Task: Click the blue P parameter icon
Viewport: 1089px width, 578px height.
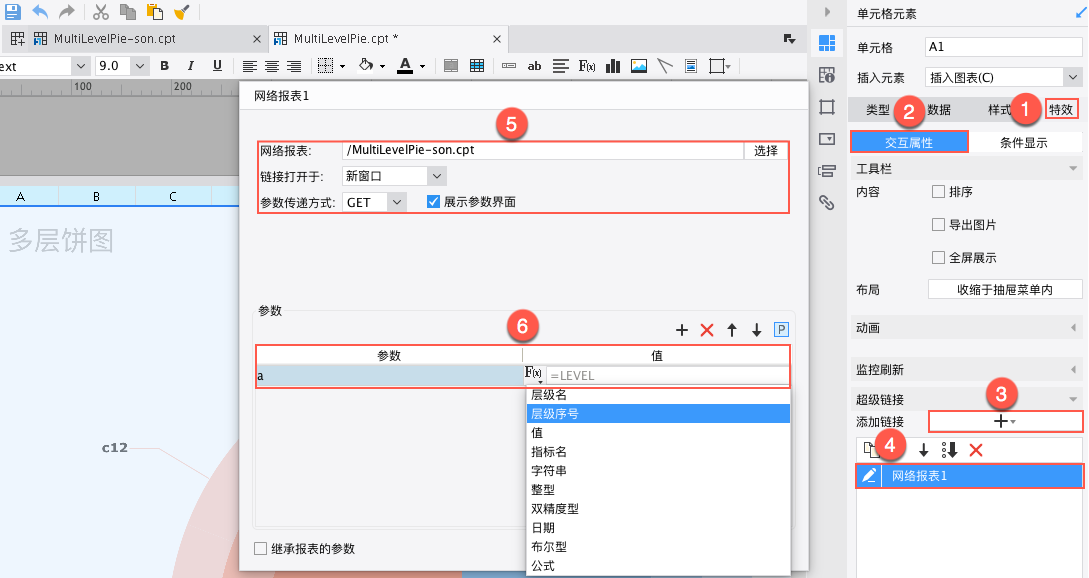Action: 781,330
